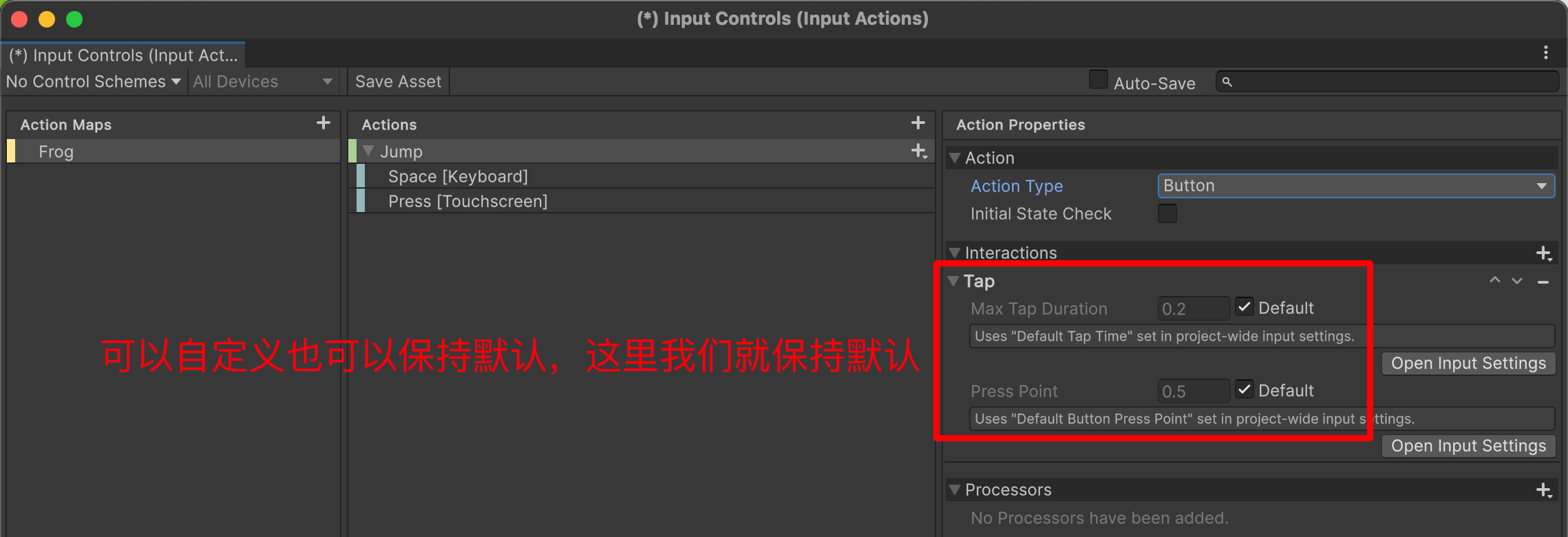
Task: Click the Save Asset button
Action: click(399, 81)
